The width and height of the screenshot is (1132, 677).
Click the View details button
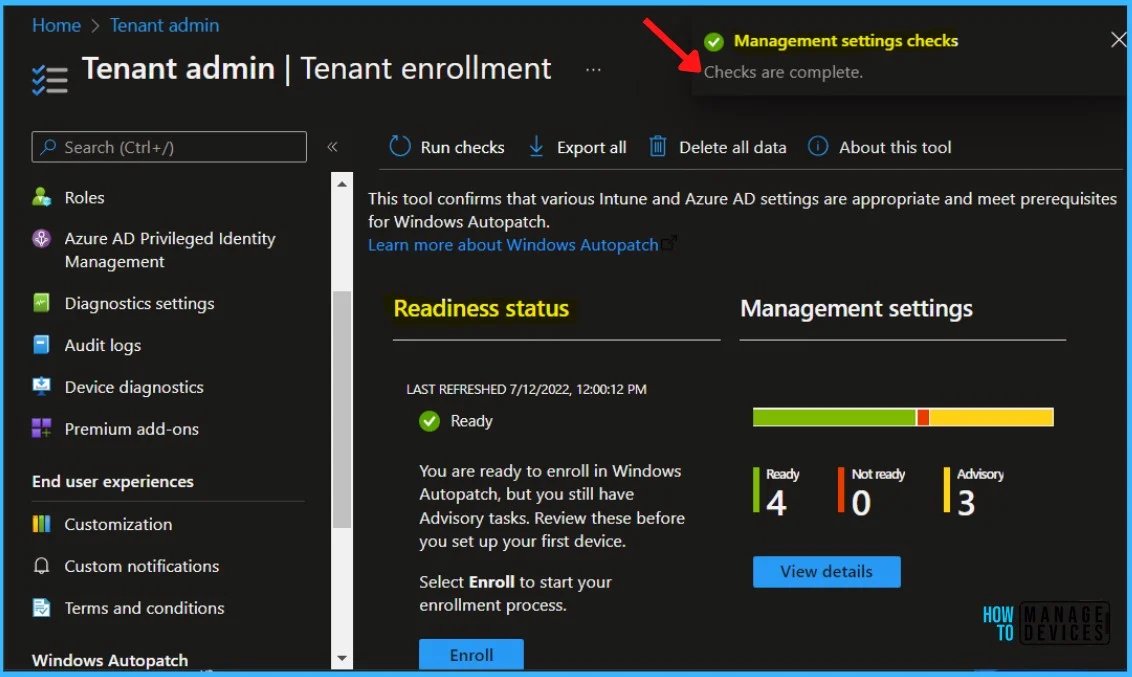point(827,572)
